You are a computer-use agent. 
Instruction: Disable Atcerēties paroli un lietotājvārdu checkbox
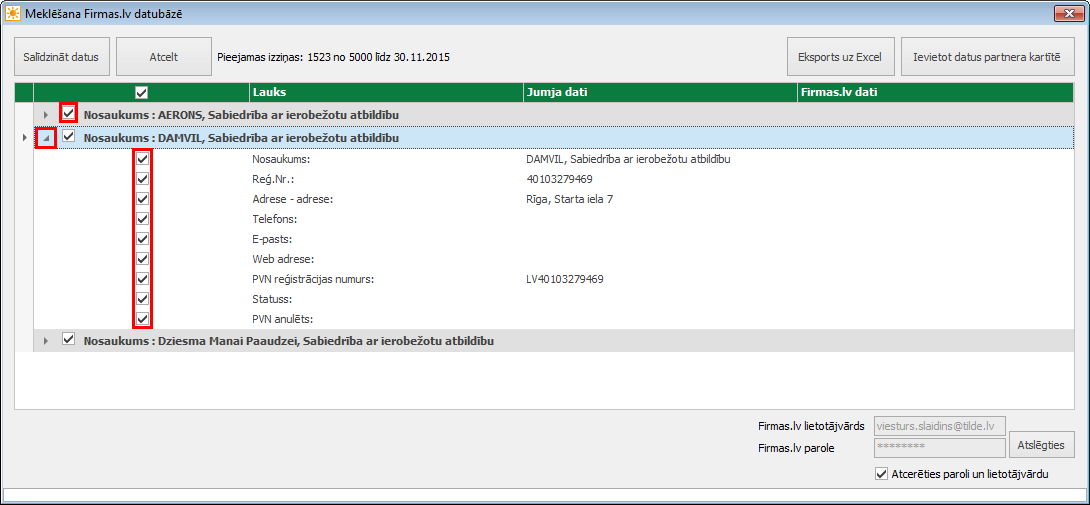(x=881, y=474)
